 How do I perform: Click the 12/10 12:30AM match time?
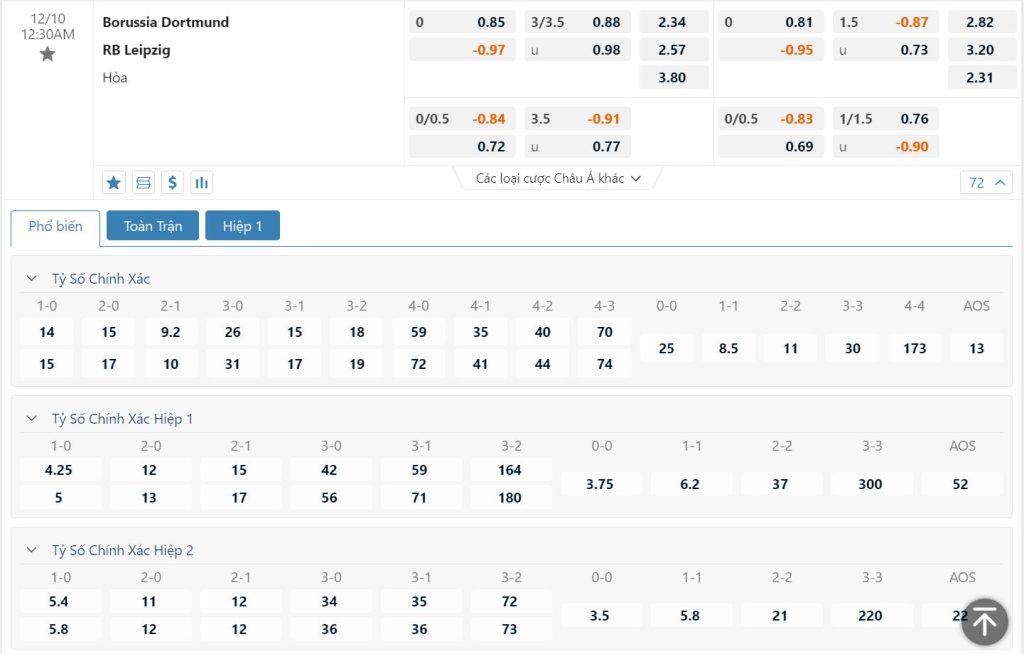pyautogui.click(x=48, y=27)
